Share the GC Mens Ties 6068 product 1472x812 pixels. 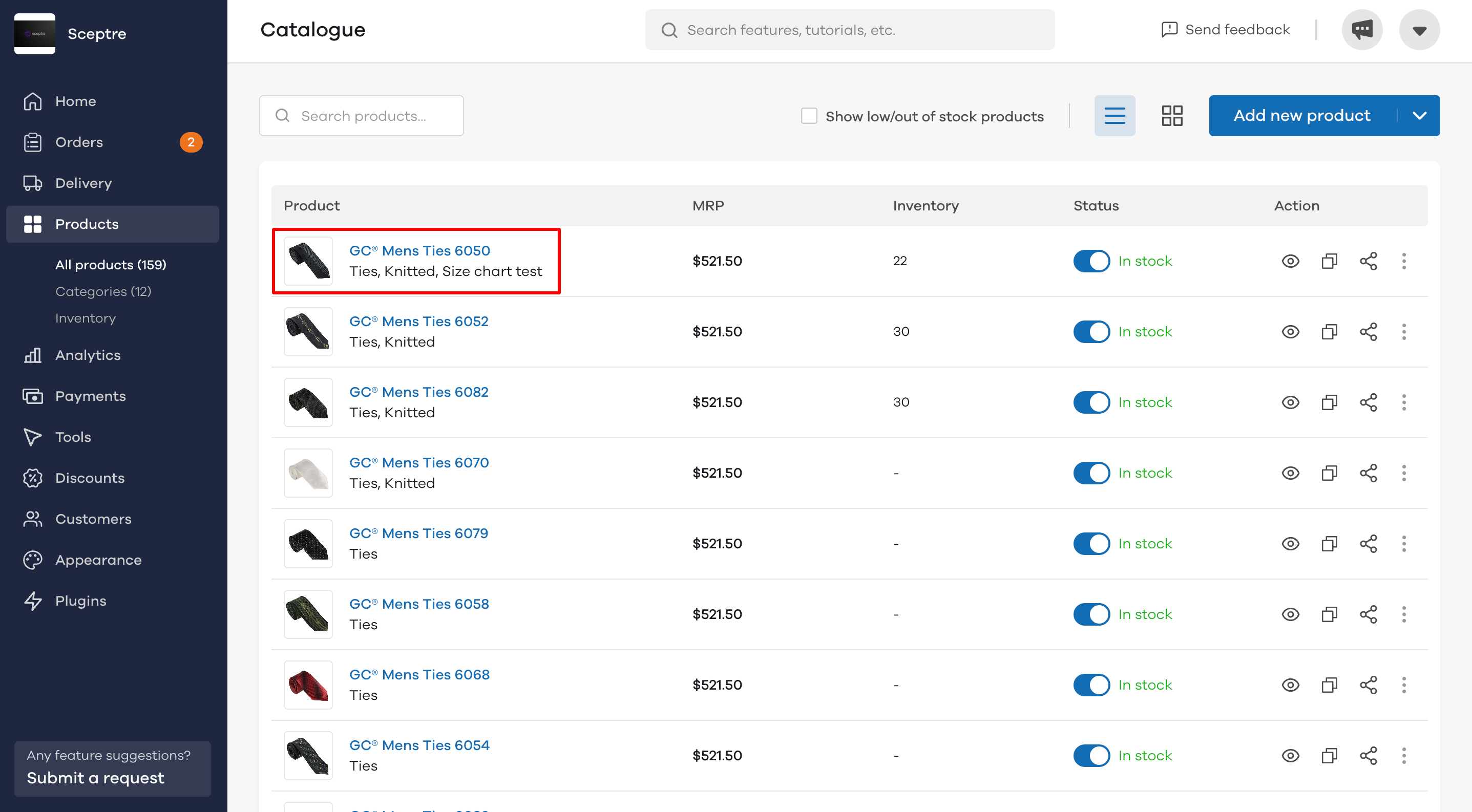(1368, 685)
